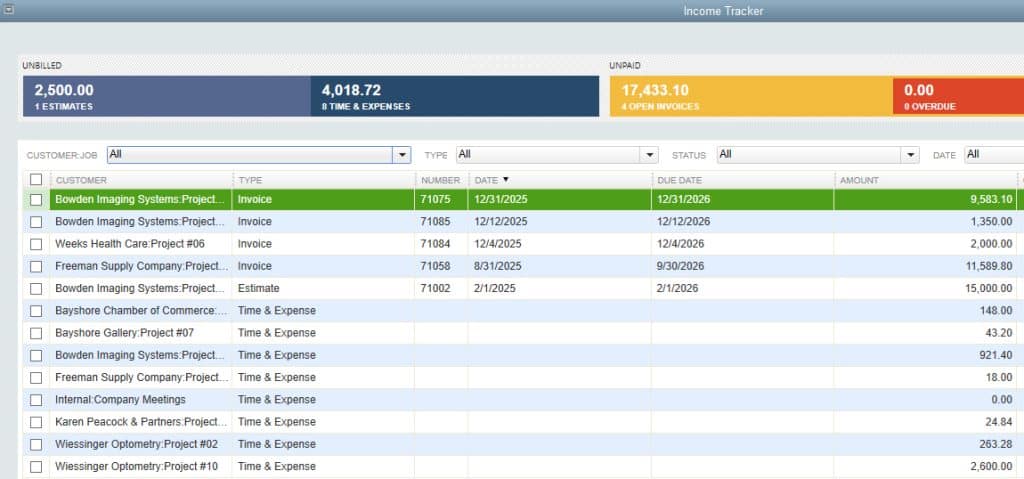
Task: Check the Wiessinger Optometry Project #02 checkbox
Action: coord(36,444)
